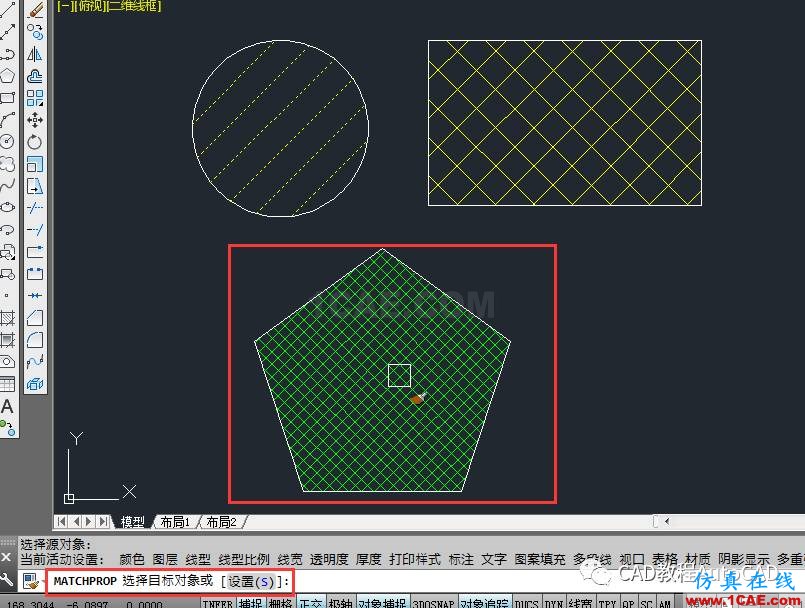The height and width of the screenshot is (608, 805).
Task: Select the Arc tool
Action: [7, 120]
